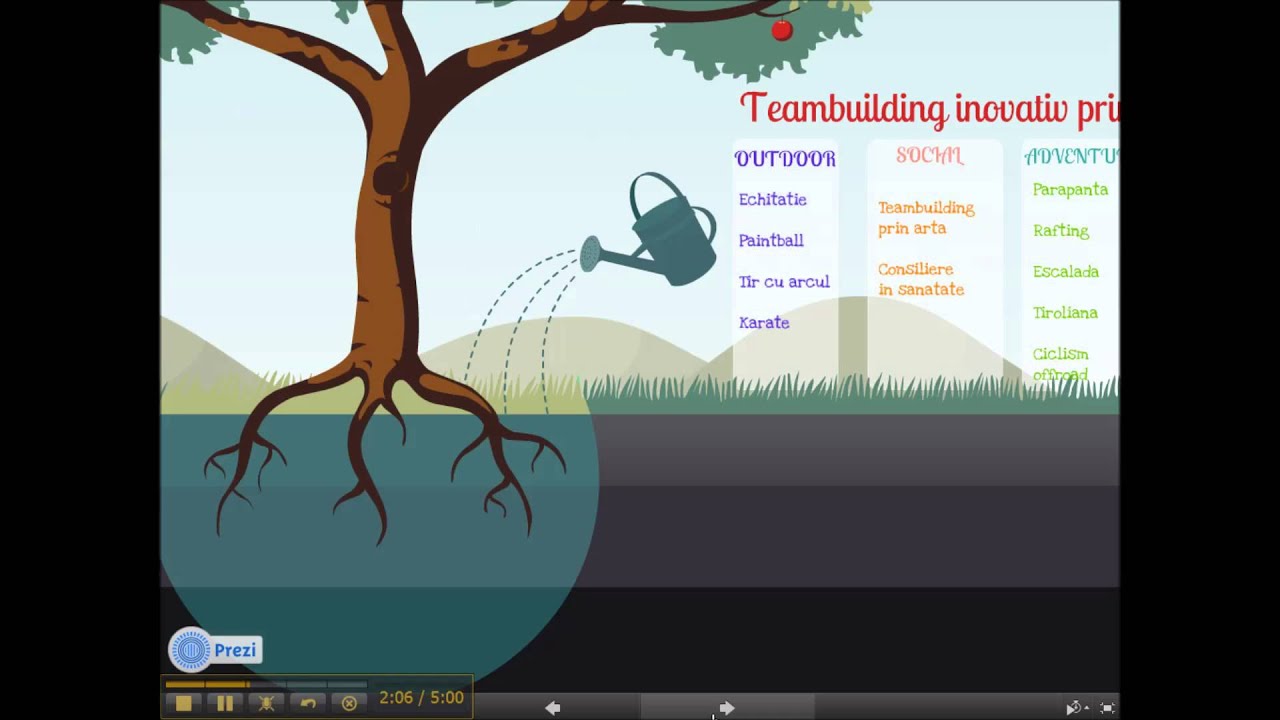This screenshot has width=1280, height=720.
Task: Click the undo arrow icon in recorder toolbar
Action: (308, 704)
